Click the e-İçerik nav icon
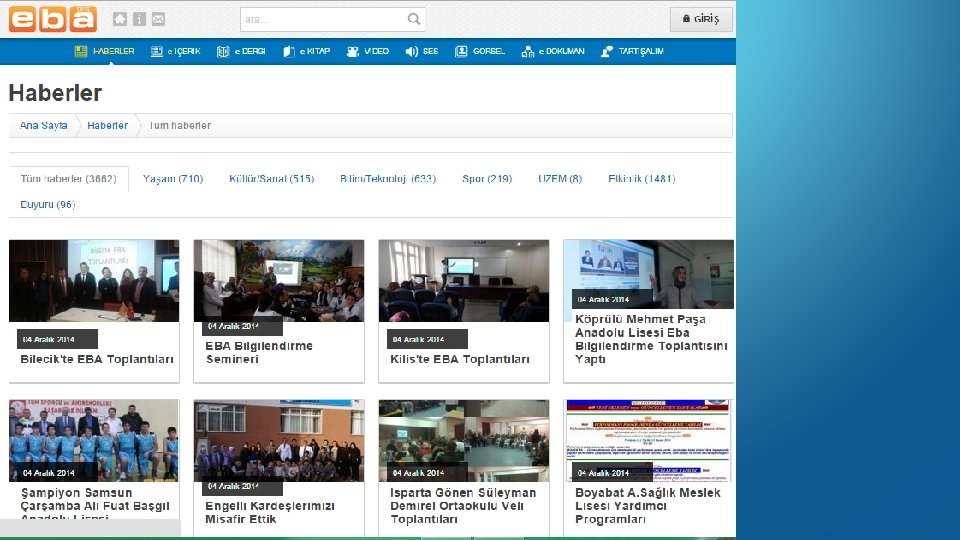This screenshot has width=960, height=540. [x=157, y=51]
